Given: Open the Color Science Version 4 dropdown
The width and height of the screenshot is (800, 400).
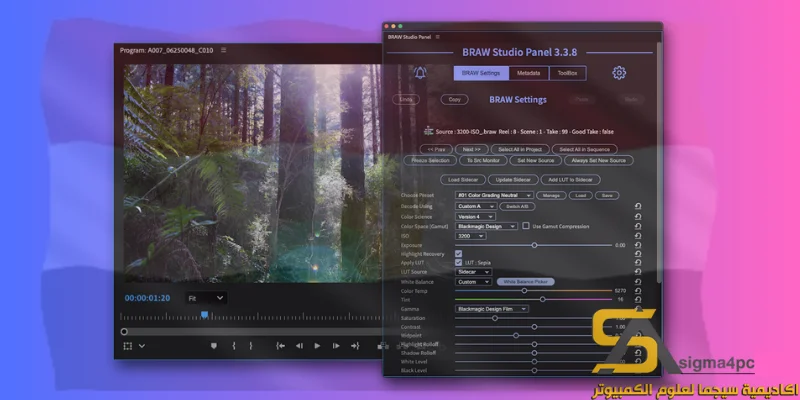Looking at the screenshot, I should coord(475,216).
